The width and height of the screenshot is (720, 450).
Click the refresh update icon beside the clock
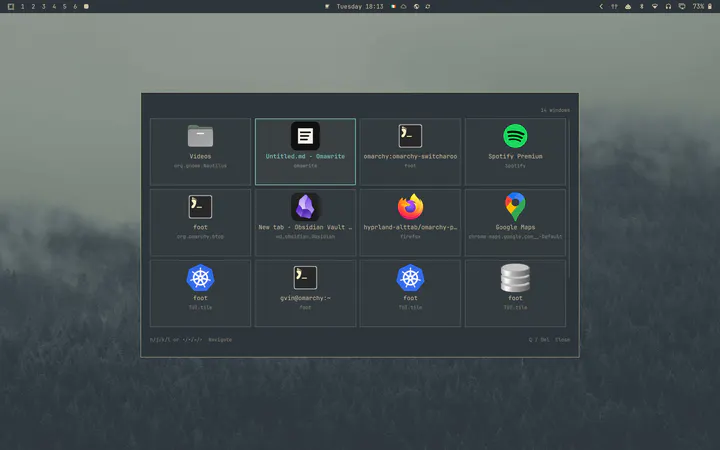point(428,6)
